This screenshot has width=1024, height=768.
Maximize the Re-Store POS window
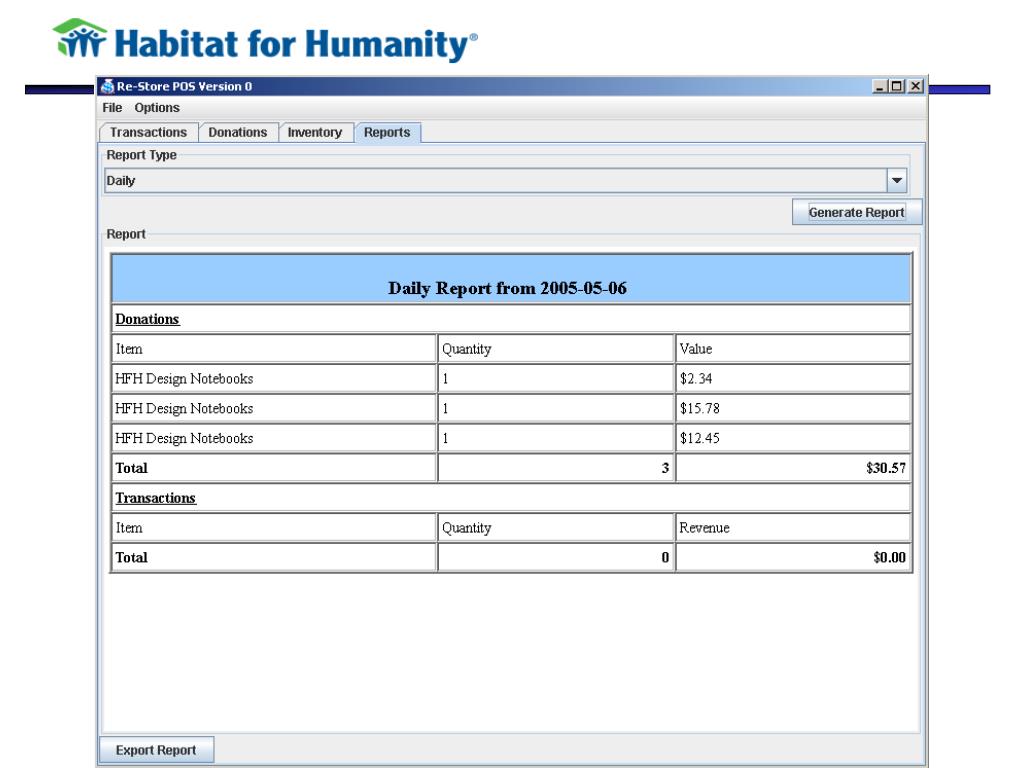[x=897, y=86]
